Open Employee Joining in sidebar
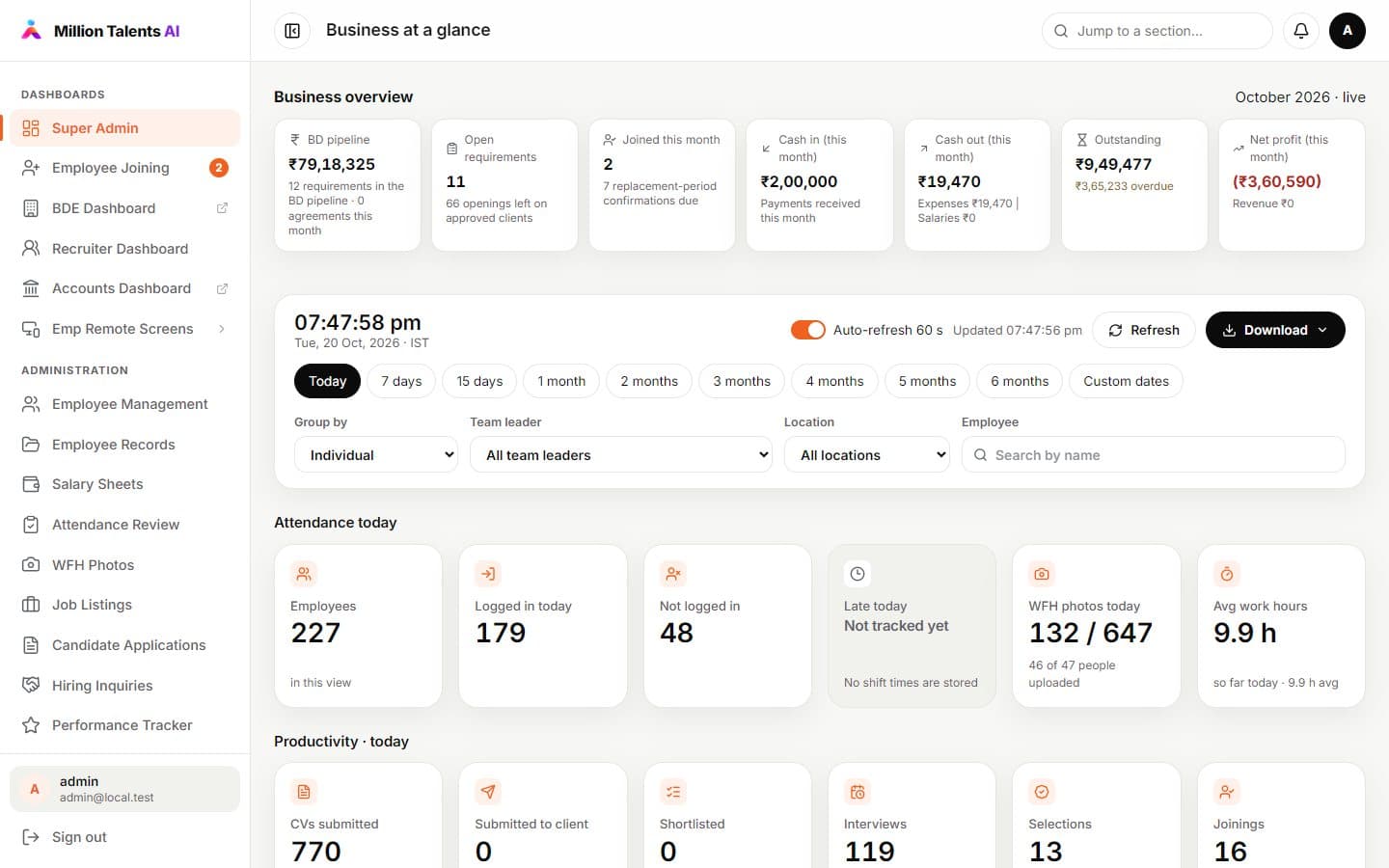Screen dimensions: 1389x868 (124, 168)
